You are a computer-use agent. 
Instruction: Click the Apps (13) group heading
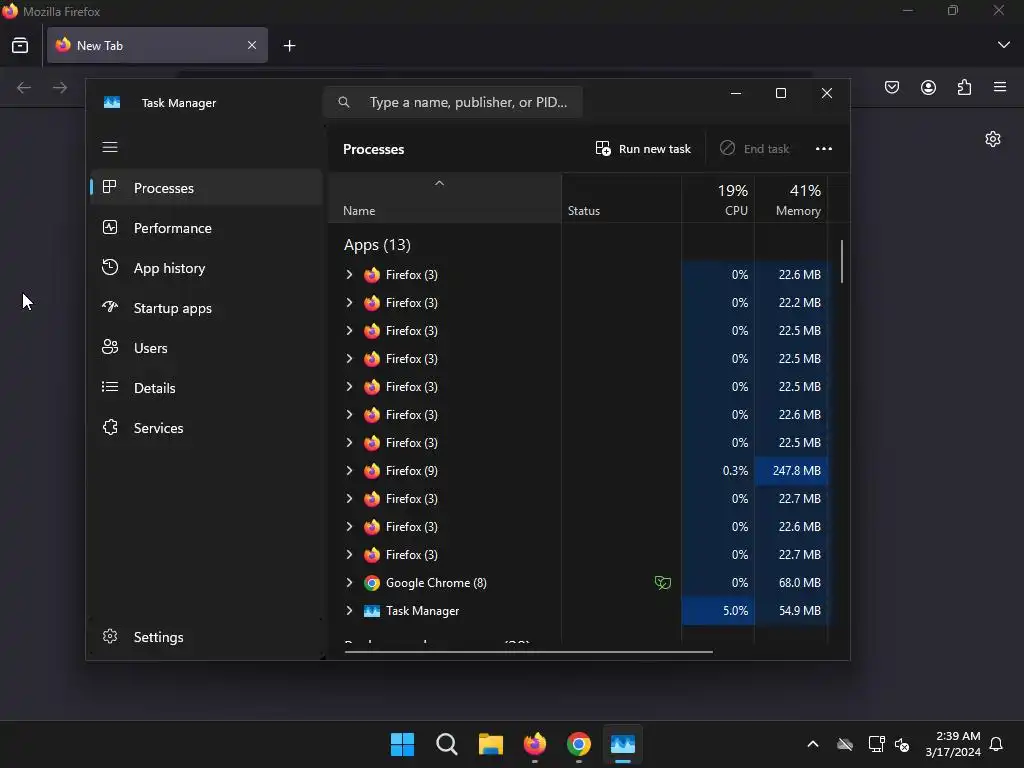click(377, 245)
